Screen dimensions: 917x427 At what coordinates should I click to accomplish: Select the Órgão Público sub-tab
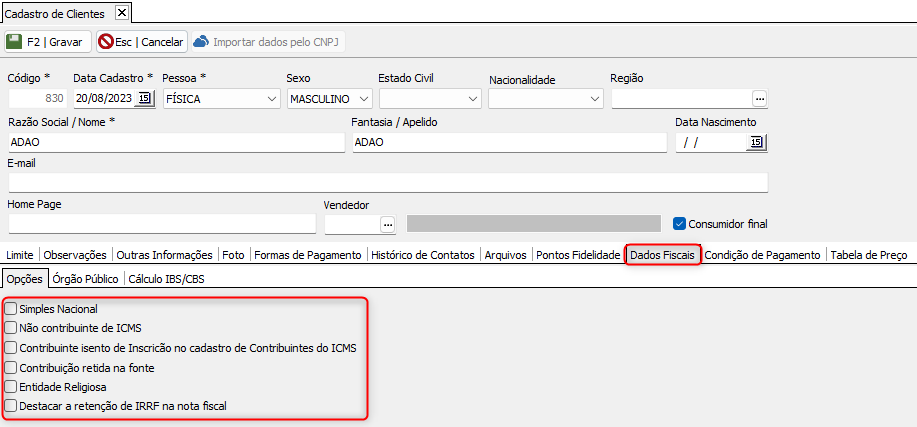click(86, 279)
